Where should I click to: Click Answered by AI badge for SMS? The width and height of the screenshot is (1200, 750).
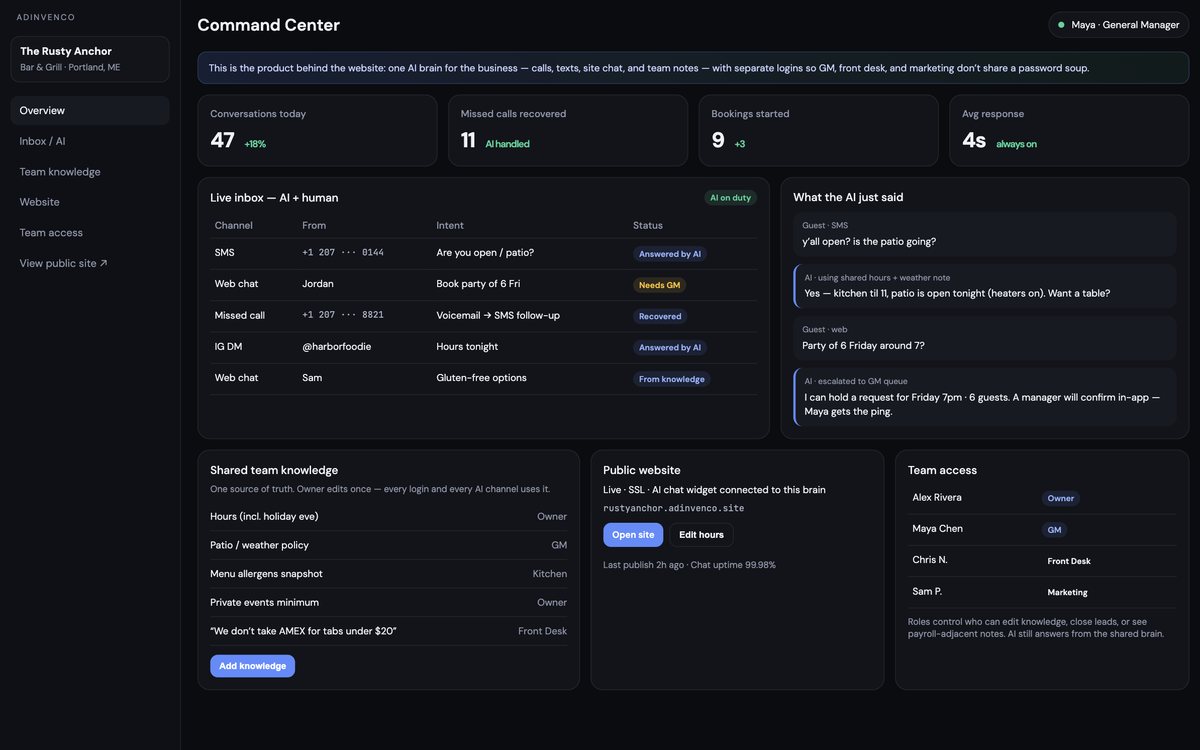670,254
